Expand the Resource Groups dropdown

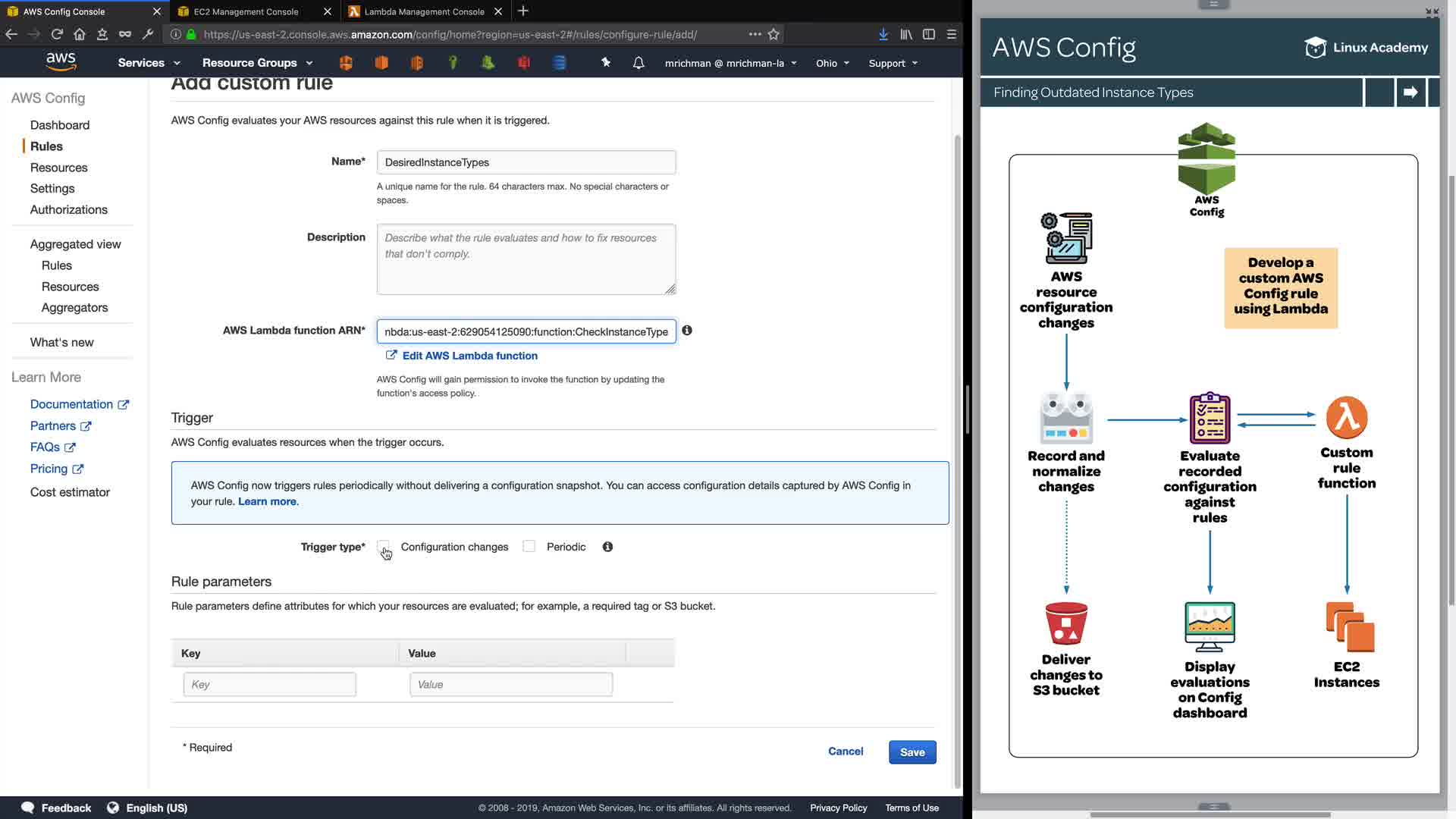click(257, 63)
